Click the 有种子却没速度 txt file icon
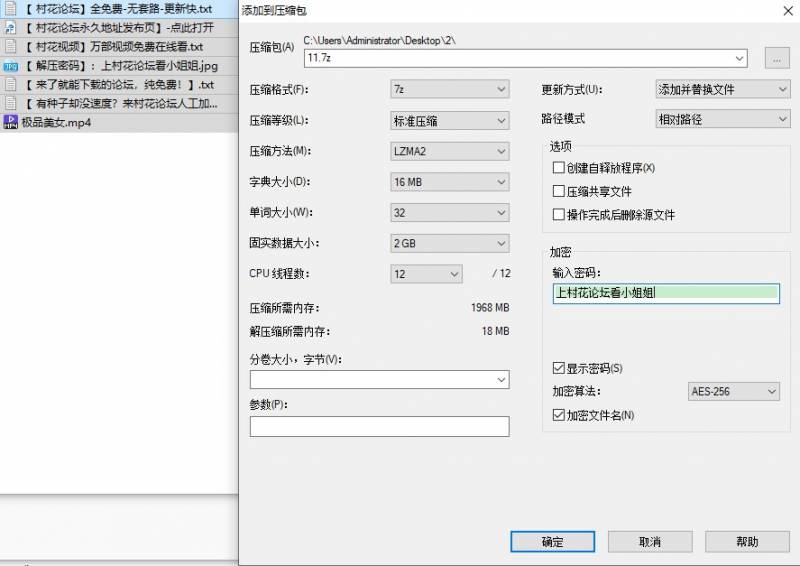 click(x=10, y=104)
